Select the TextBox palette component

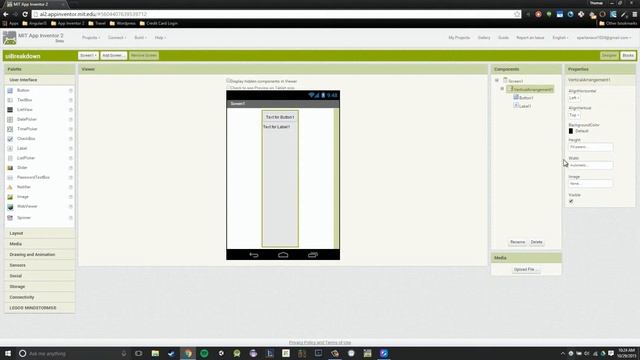tap(24, 100)
